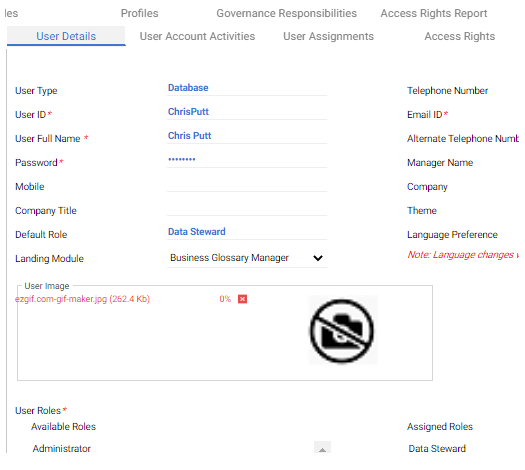Go to the Access Rights tab
Viewport: 525px width, 470px height.
(459, 36)
